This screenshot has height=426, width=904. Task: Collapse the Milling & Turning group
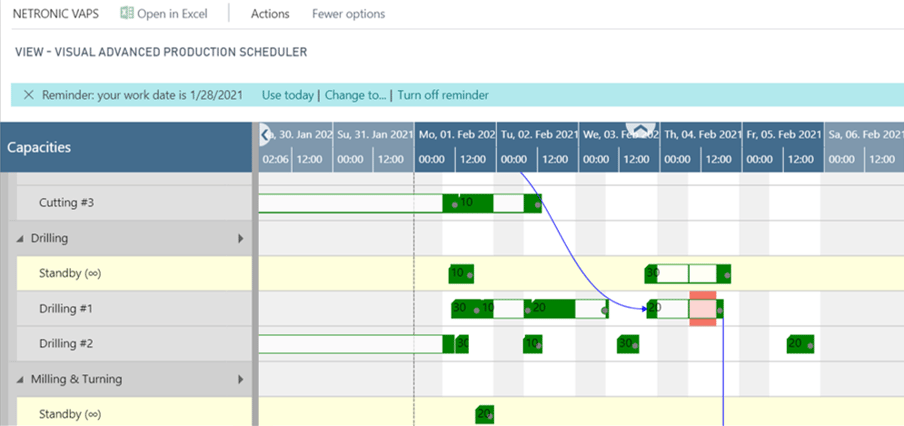21,379
